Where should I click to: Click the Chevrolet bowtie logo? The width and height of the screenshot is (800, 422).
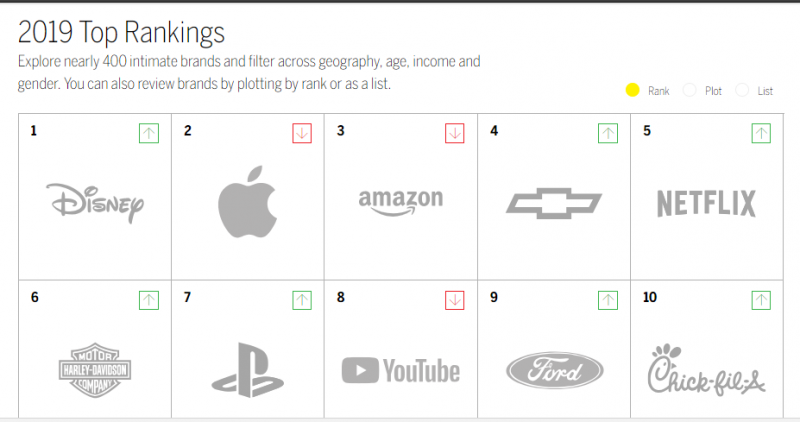[x=553, y=203]
